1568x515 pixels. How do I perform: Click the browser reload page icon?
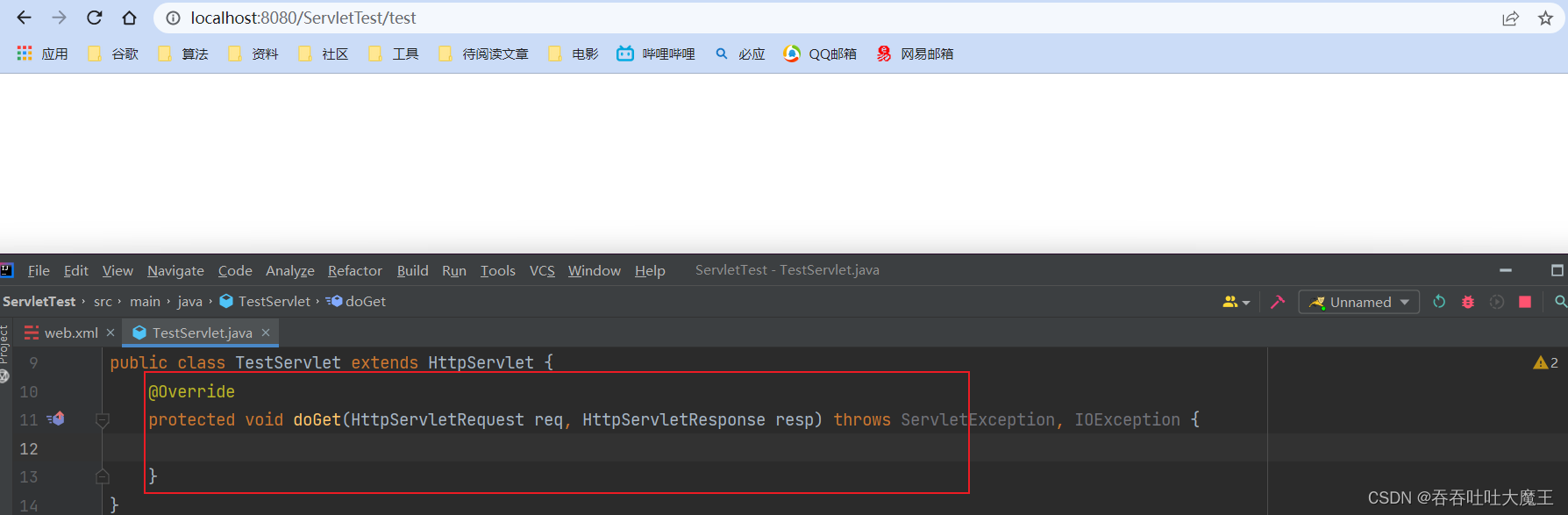tap(94, 18)
